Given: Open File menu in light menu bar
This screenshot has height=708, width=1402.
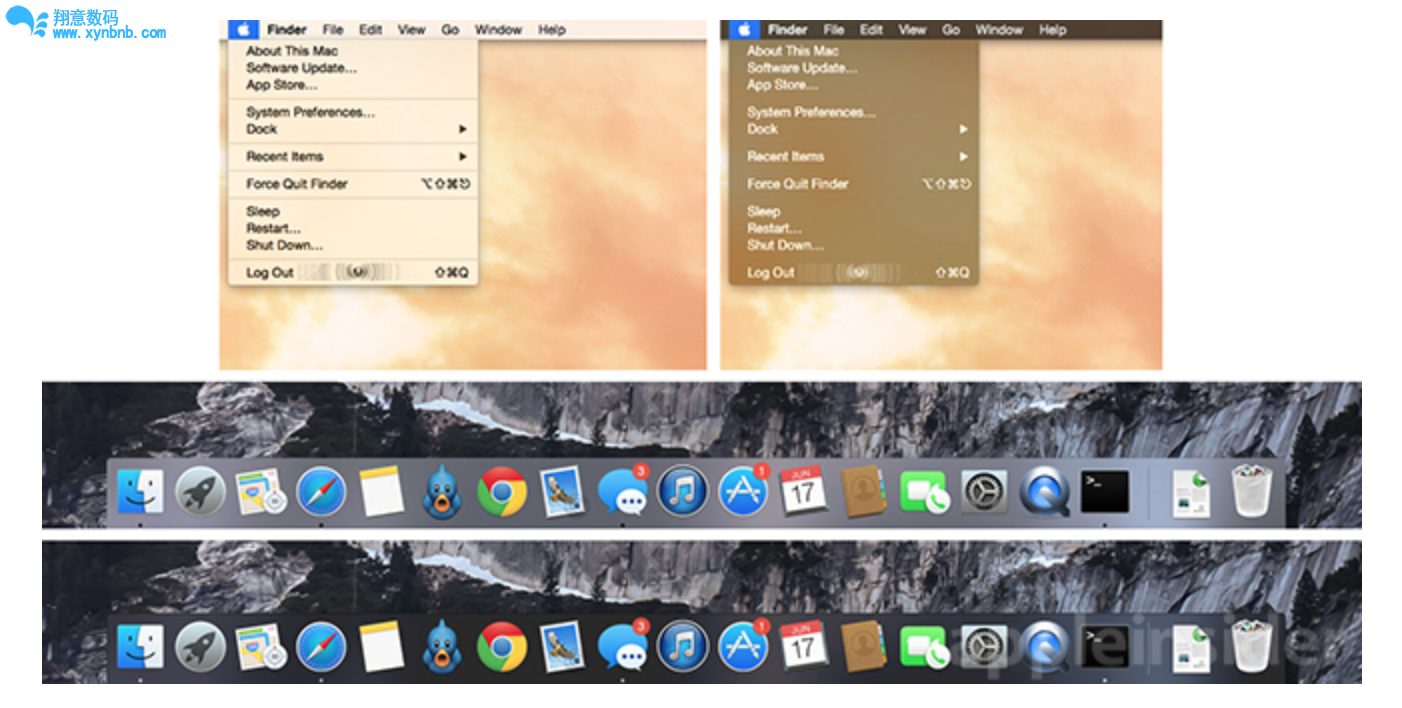Looking at the screenshot, I should (x=333, y=30).
